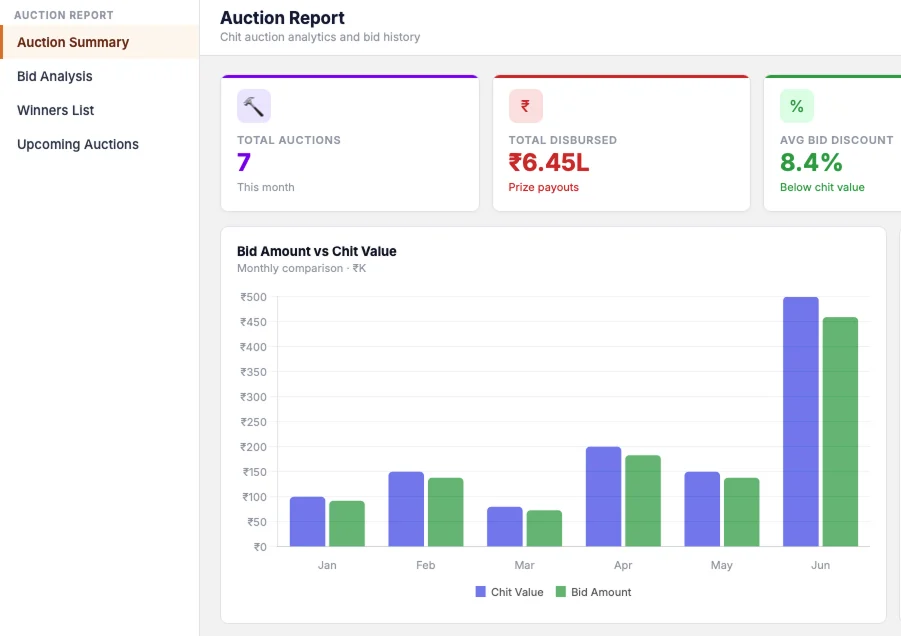Click the Jan Bid Amount bar

click(x=347, y=524)
